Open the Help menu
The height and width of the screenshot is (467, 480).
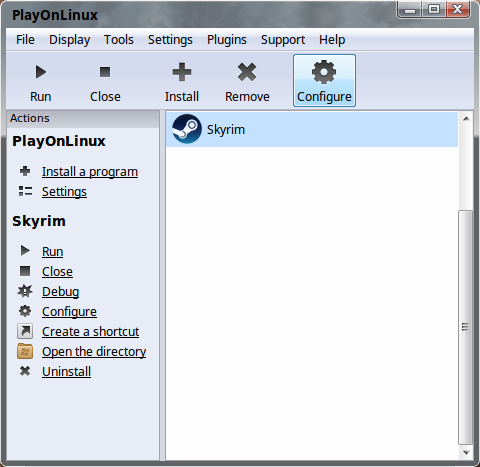(x=332, y=40)
